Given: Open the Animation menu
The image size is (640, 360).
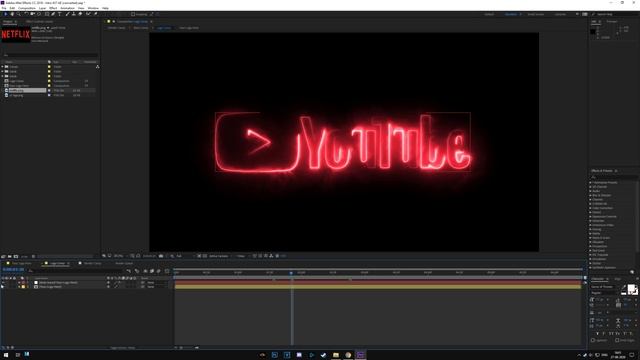Looking at the screenshot, I should coord(67,8).
